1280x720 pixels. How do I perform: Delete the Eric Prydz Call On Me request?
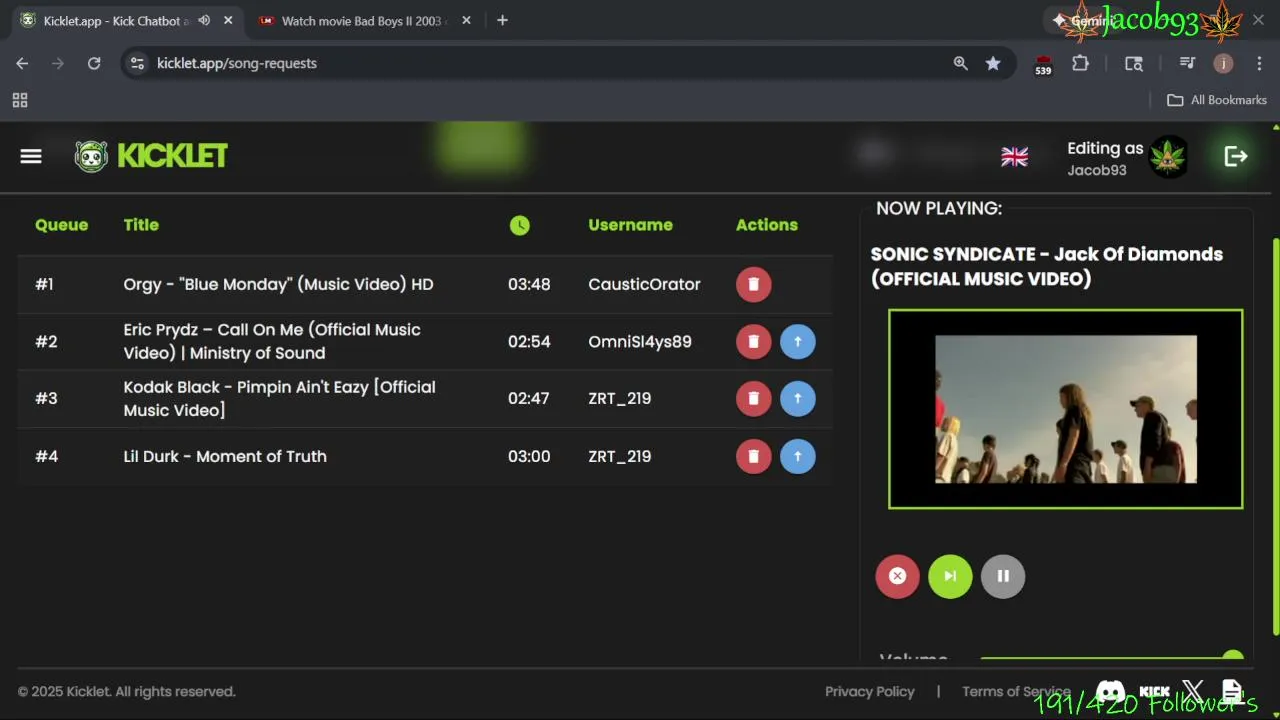(x=754, y=341)
